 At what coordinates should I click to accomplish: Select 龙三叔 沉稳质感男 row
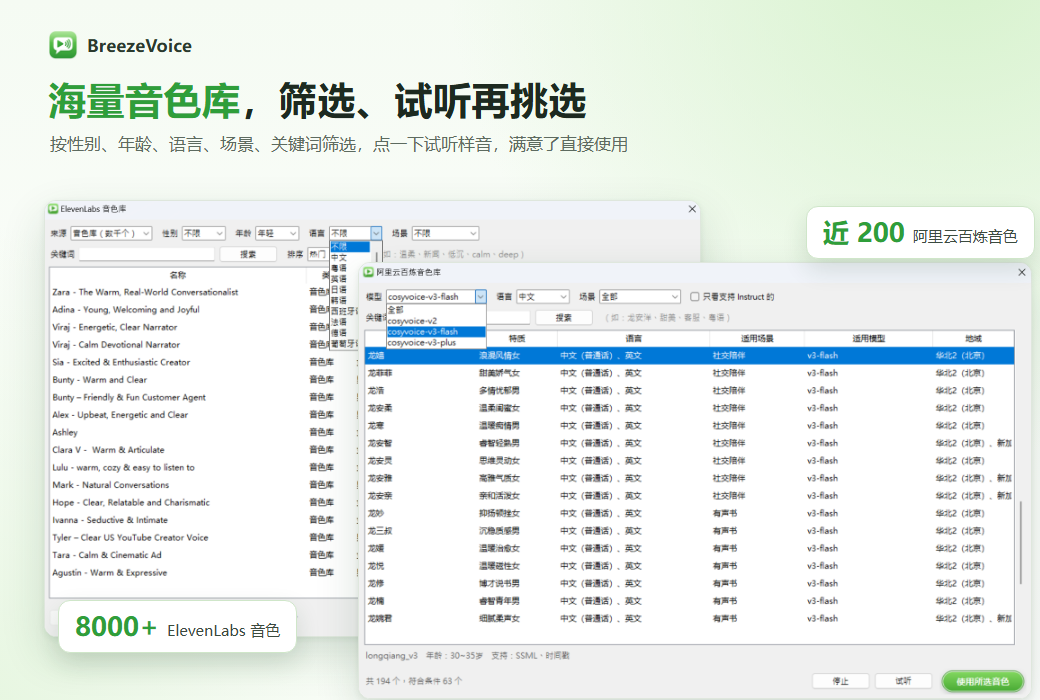click(x=689, y=531)
